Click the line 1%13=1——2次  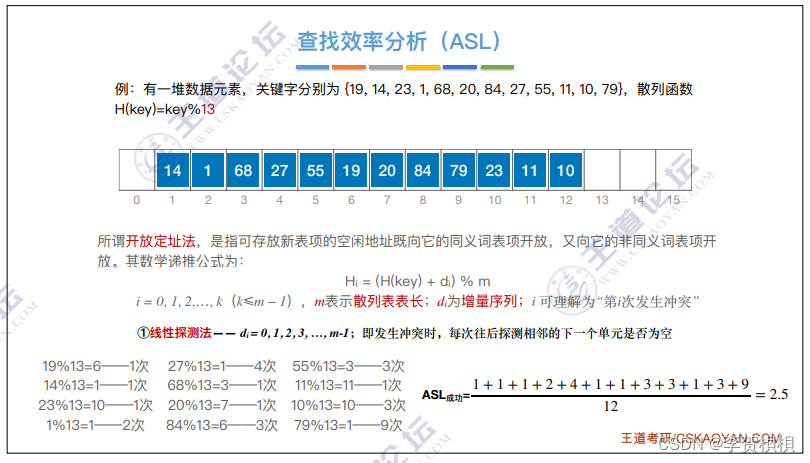(96, 425)
